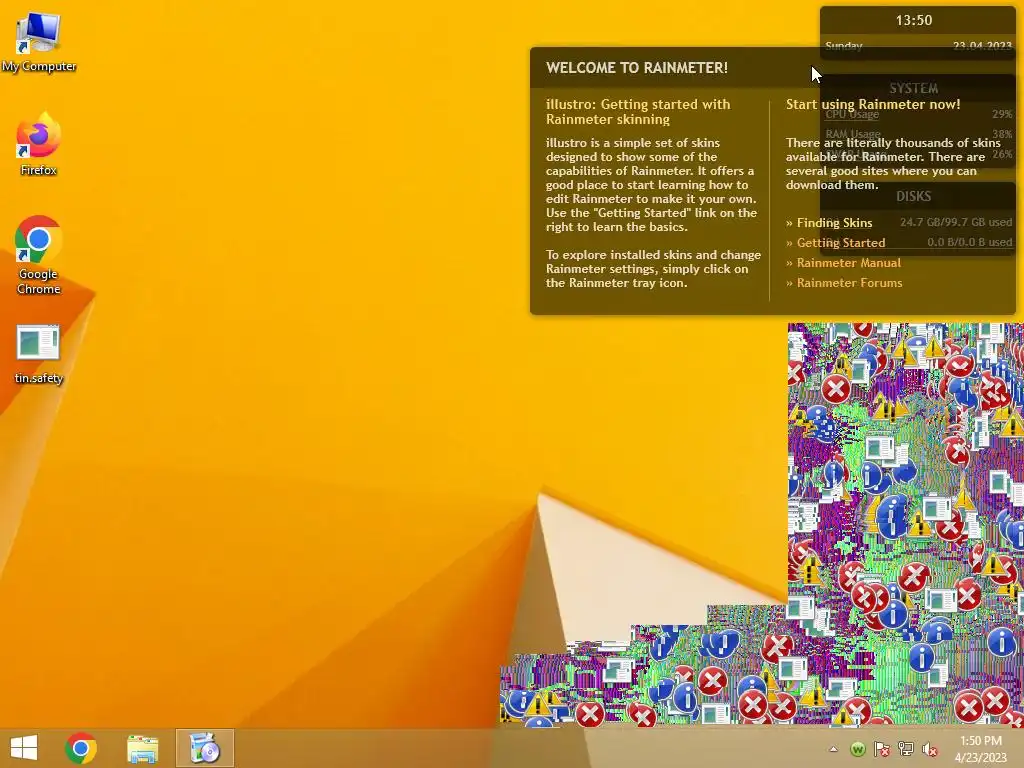1024x768 pixels.
Task: Click the Start using Rainmeter now! heading
Action: pyautogui.click(x=873, y=104)
